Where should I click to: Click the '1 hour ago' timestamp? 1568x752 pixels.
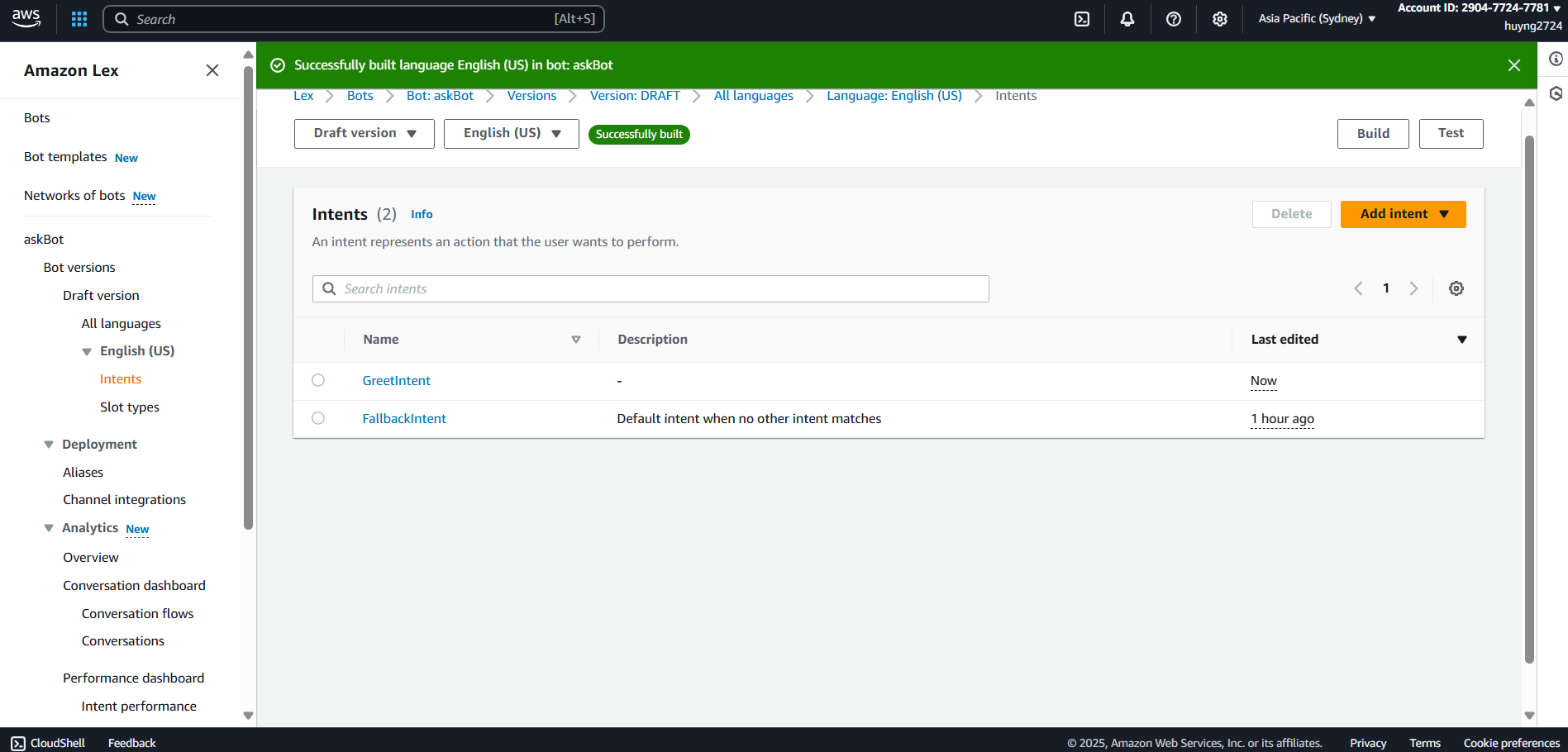(1282, 419)
